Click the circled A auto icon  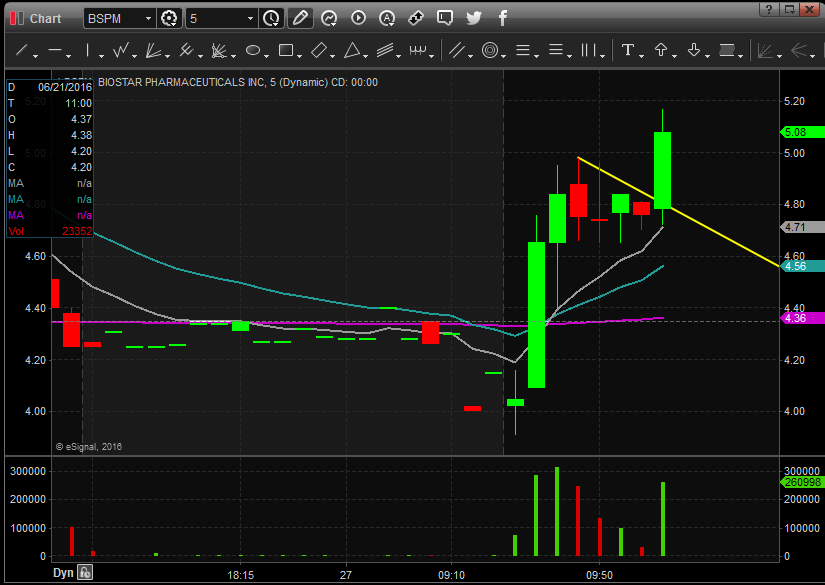387,18
